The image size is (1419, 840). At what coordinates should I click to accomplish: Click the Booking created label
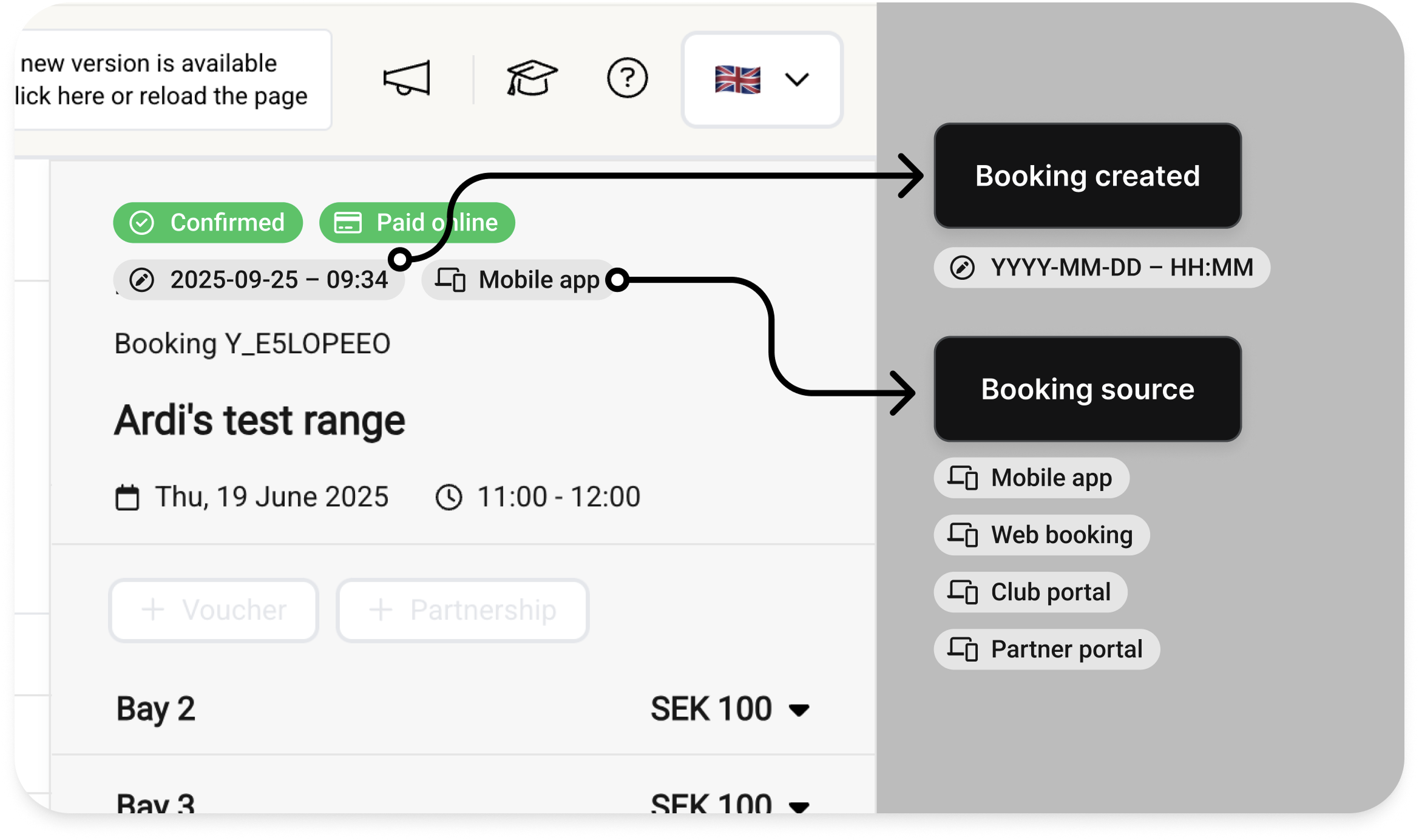tap(1087, 176)
